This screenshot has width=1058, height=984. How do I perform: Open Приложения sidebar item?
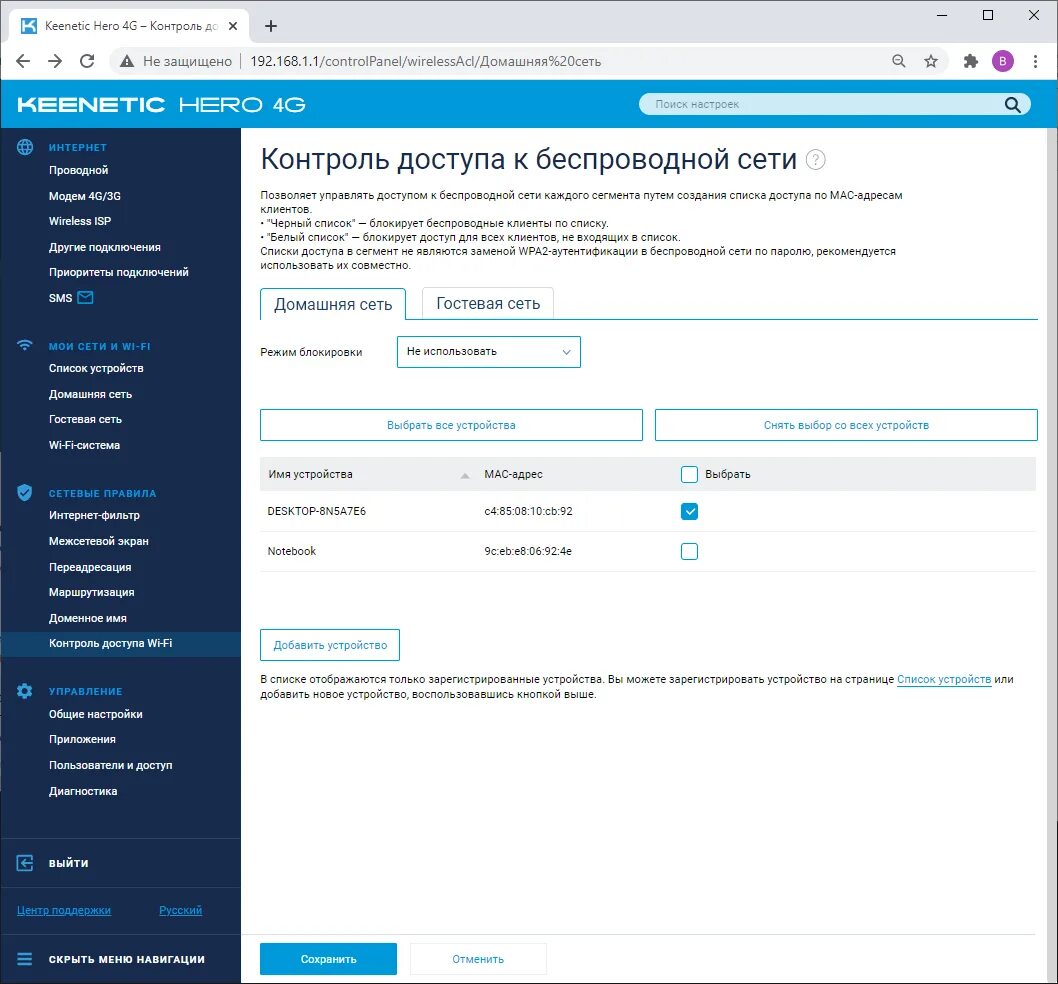(82, 739)
